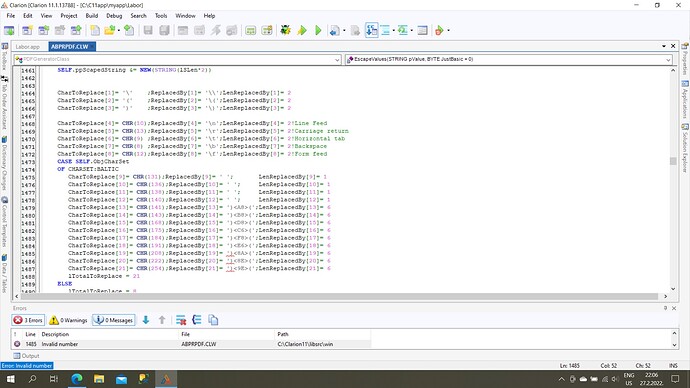Open the Project menu
The width and height of the screenshot is (690, 388).
tap(69, 15)
